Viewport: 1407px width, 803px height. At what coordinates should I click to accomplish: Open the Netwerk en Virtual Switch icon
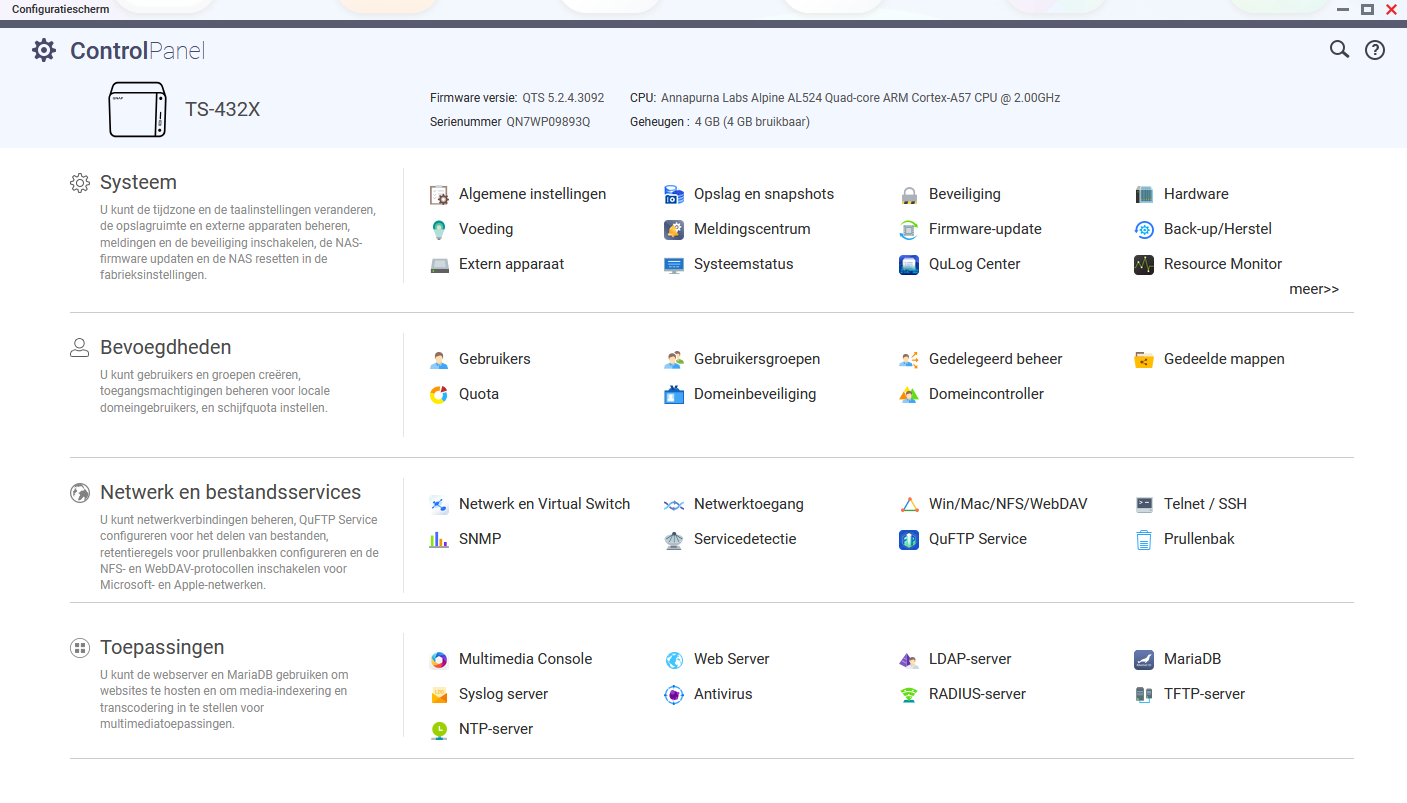tap(439, 504)
